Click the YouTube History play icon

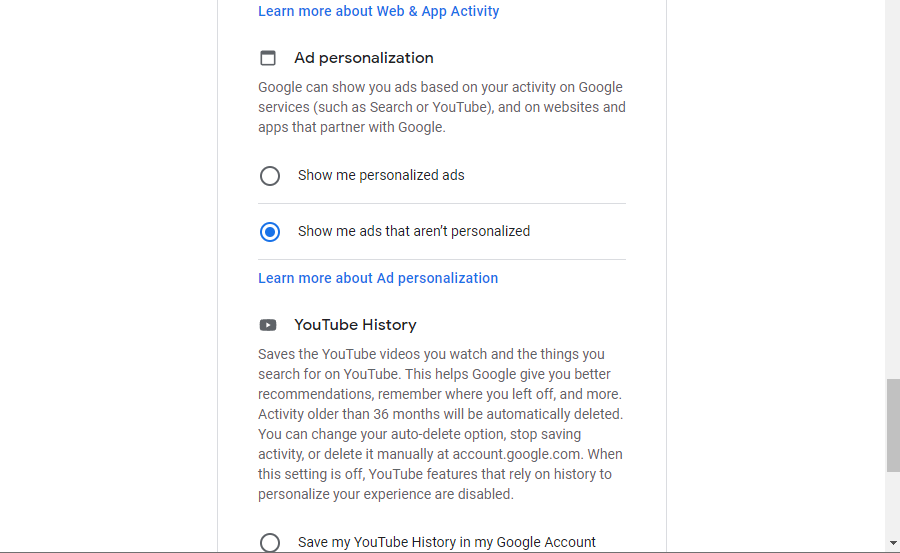268,325
